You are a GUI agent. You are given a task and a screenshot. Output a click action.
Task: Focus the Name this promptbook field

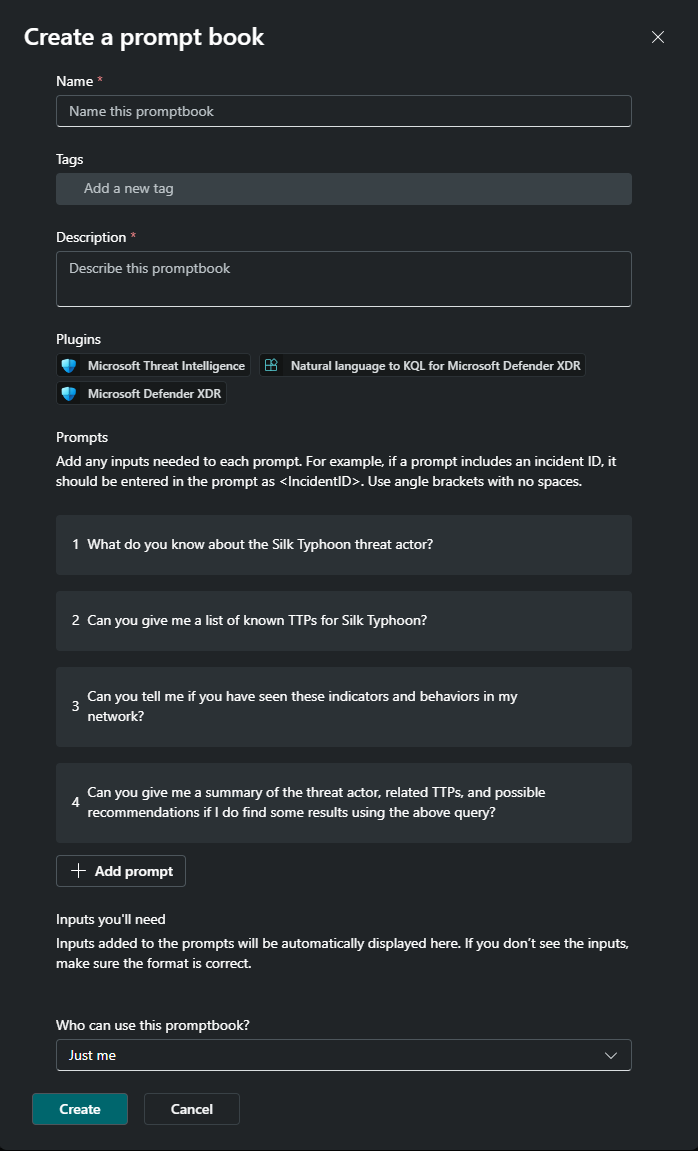(343, 111)
